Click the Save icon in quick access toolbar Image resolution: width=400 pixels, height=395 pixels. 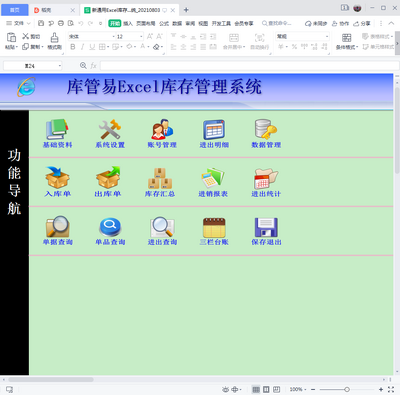click(41, 23)
